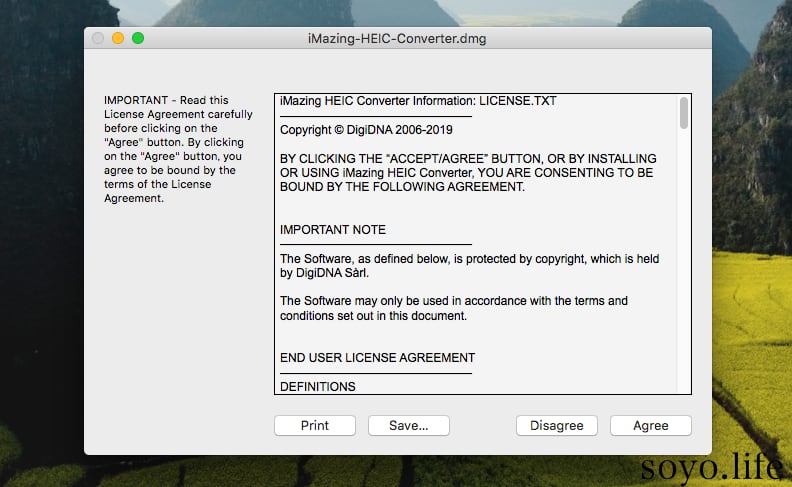Click the license text scrollbar thumb
The width and height of the screenshot is (792, 487).
pos(684,113)
